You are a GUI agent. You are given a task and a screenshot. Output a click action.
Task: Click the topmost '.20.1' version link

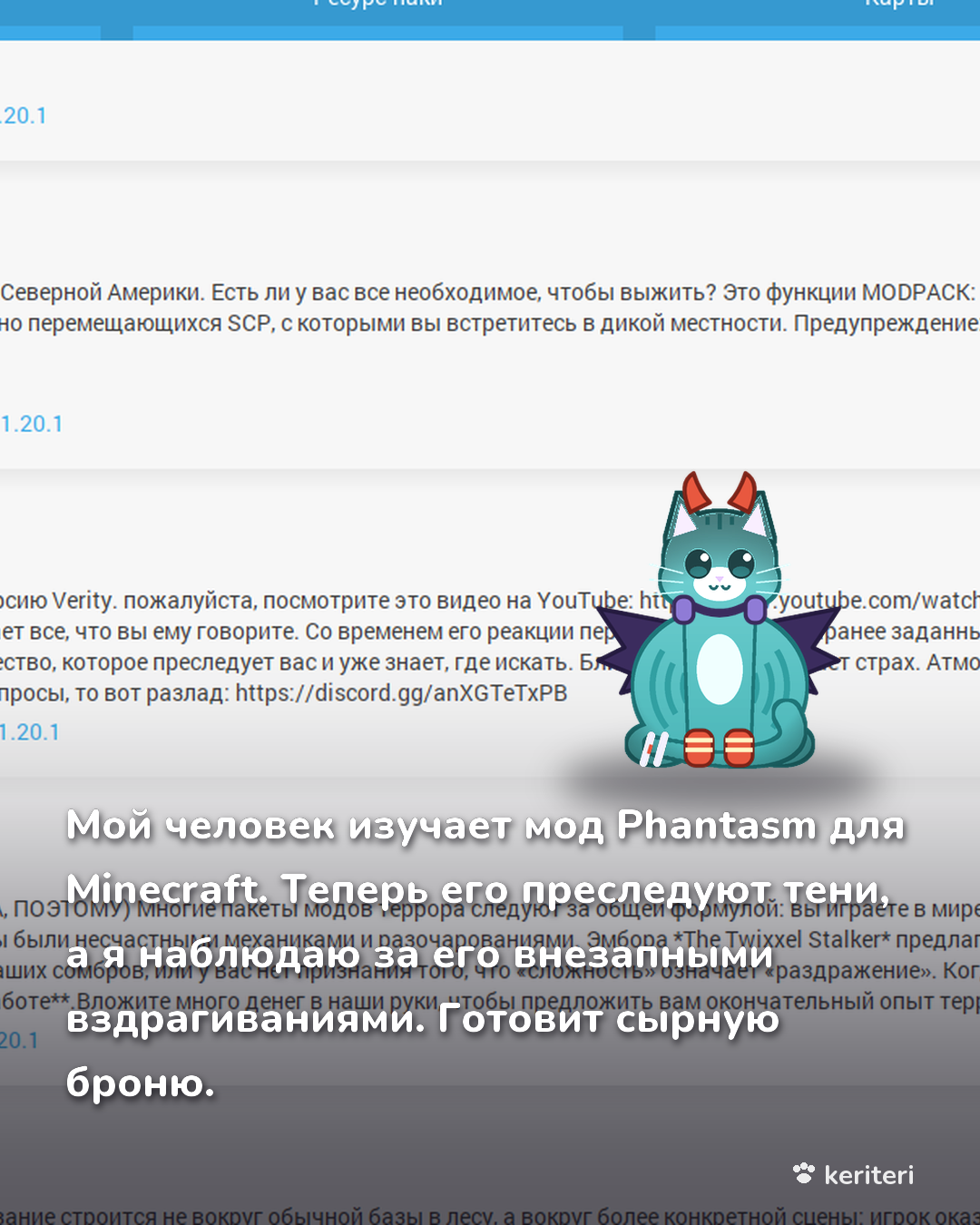click(24, 115)
